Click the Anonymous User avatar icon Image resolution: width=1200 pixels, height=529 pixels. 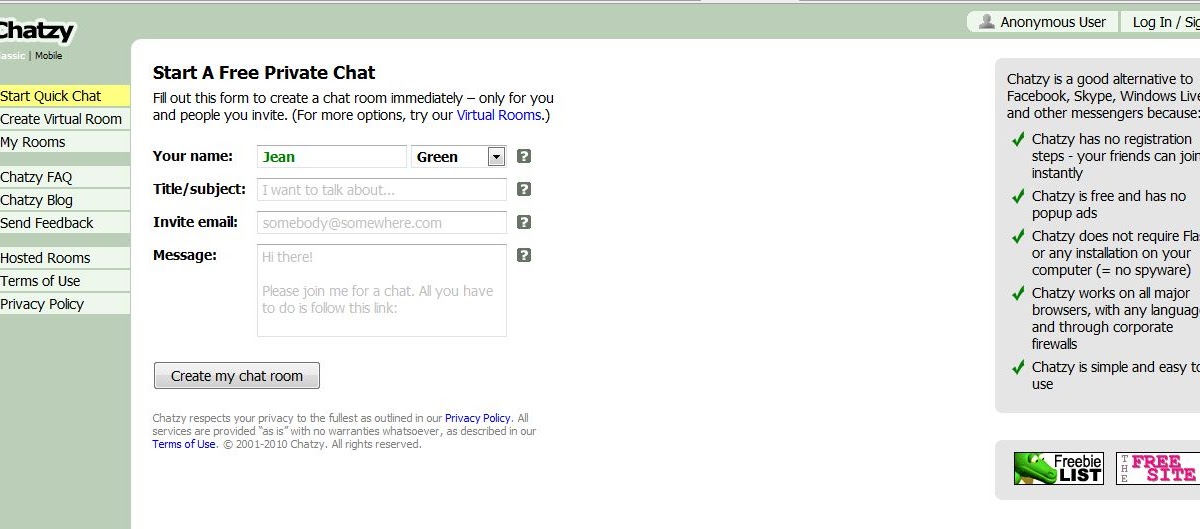pos(987,22)
